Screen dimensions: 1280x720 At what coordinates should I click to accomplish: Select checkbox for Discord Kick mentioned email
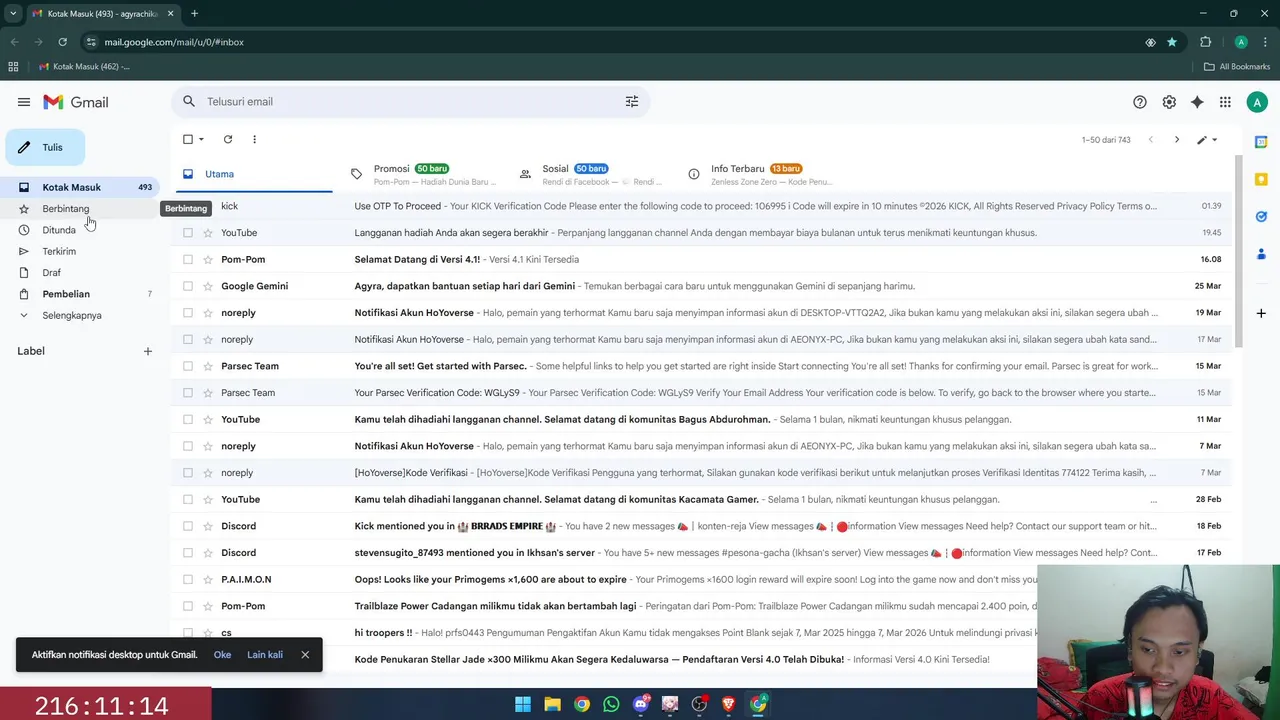click(x=187, y=526)
